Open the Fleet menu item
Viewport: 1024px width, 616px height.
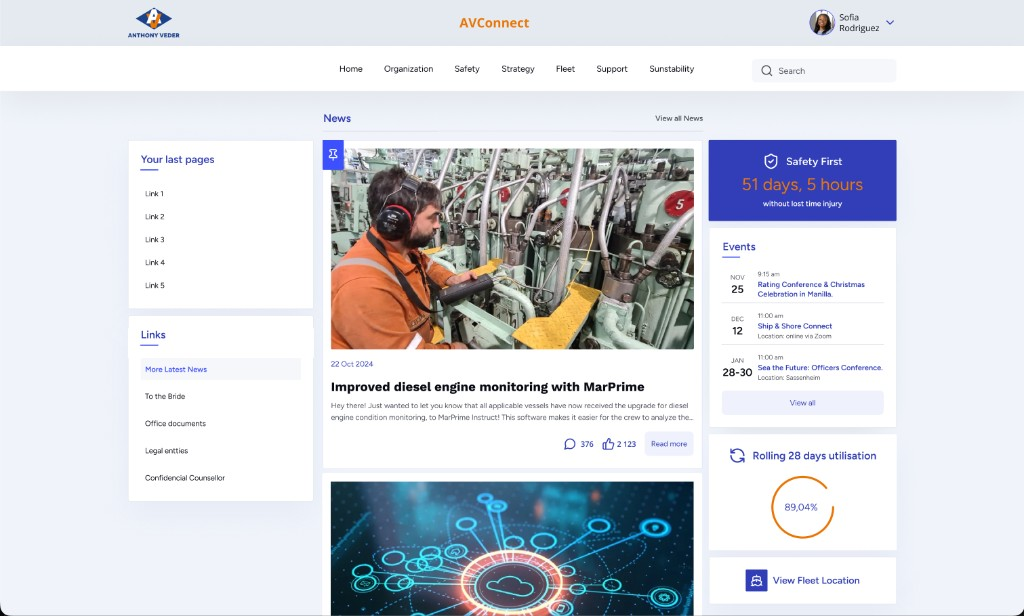pyautogui.click(x=566, y=69)
